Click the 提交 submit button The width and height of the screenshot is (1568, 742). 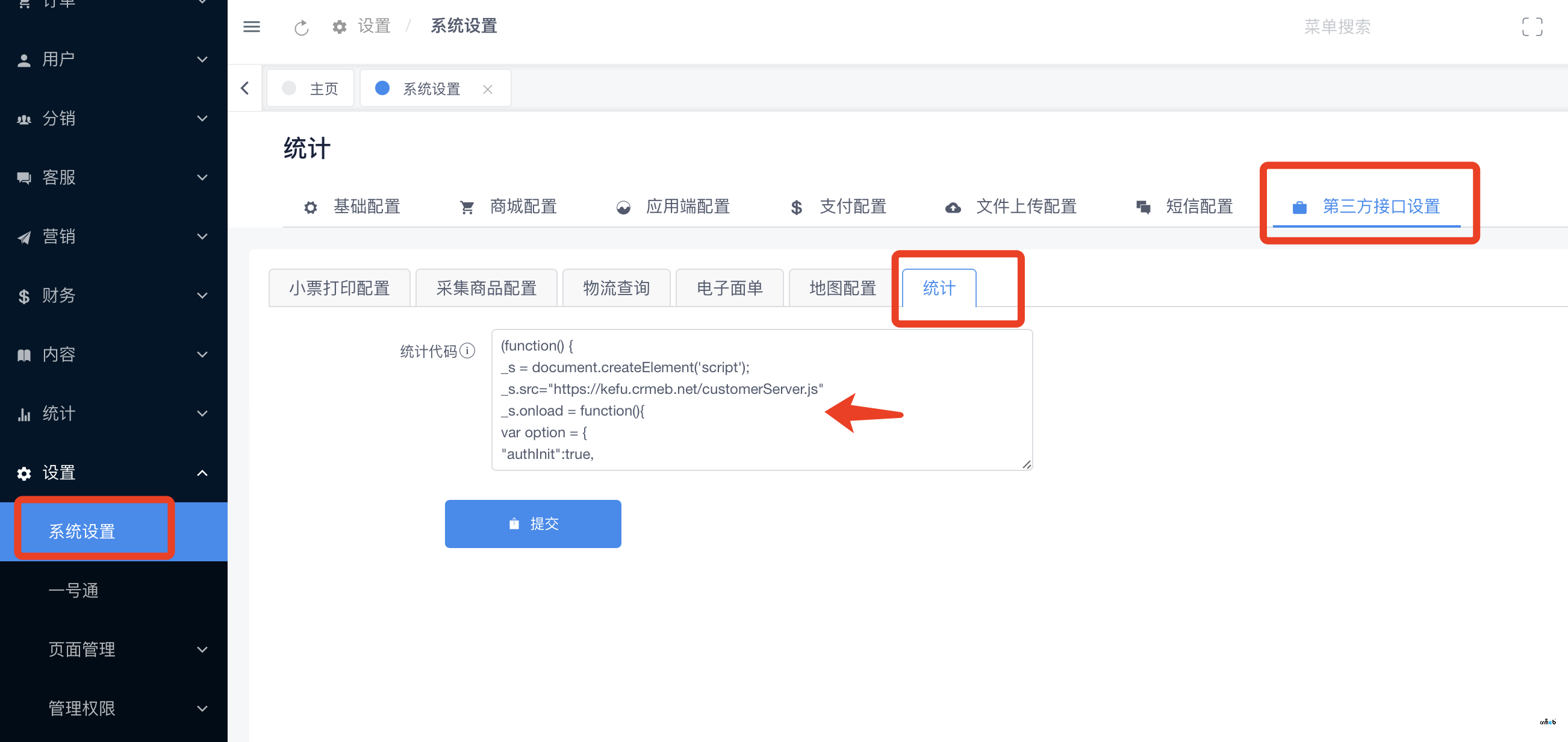533,524
